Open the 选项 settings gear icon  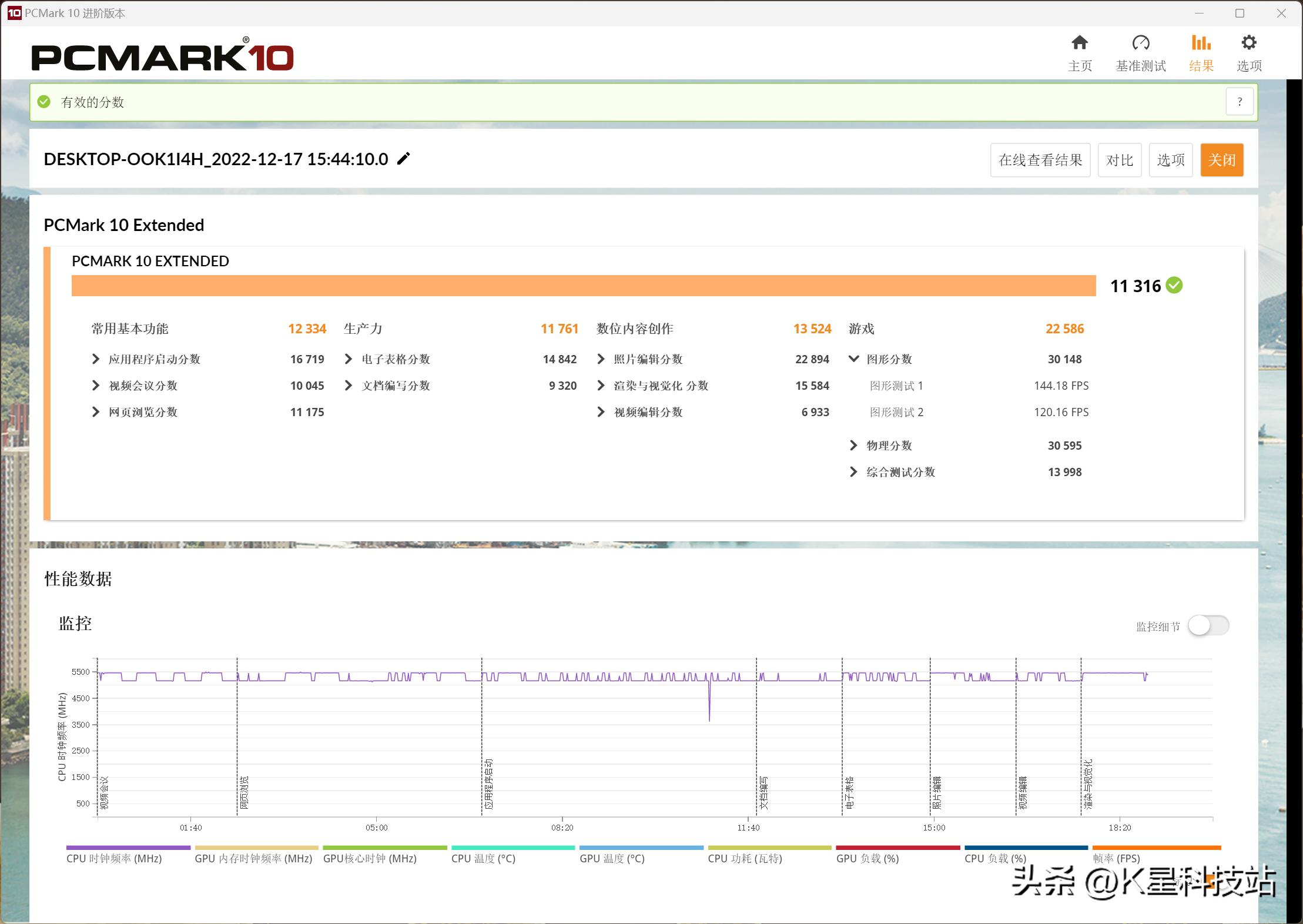pos(1250,42)
